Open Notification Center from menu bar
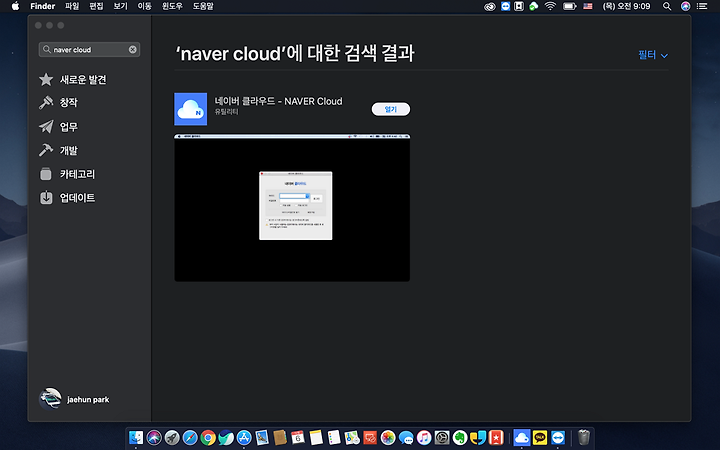 click(702, 6)
